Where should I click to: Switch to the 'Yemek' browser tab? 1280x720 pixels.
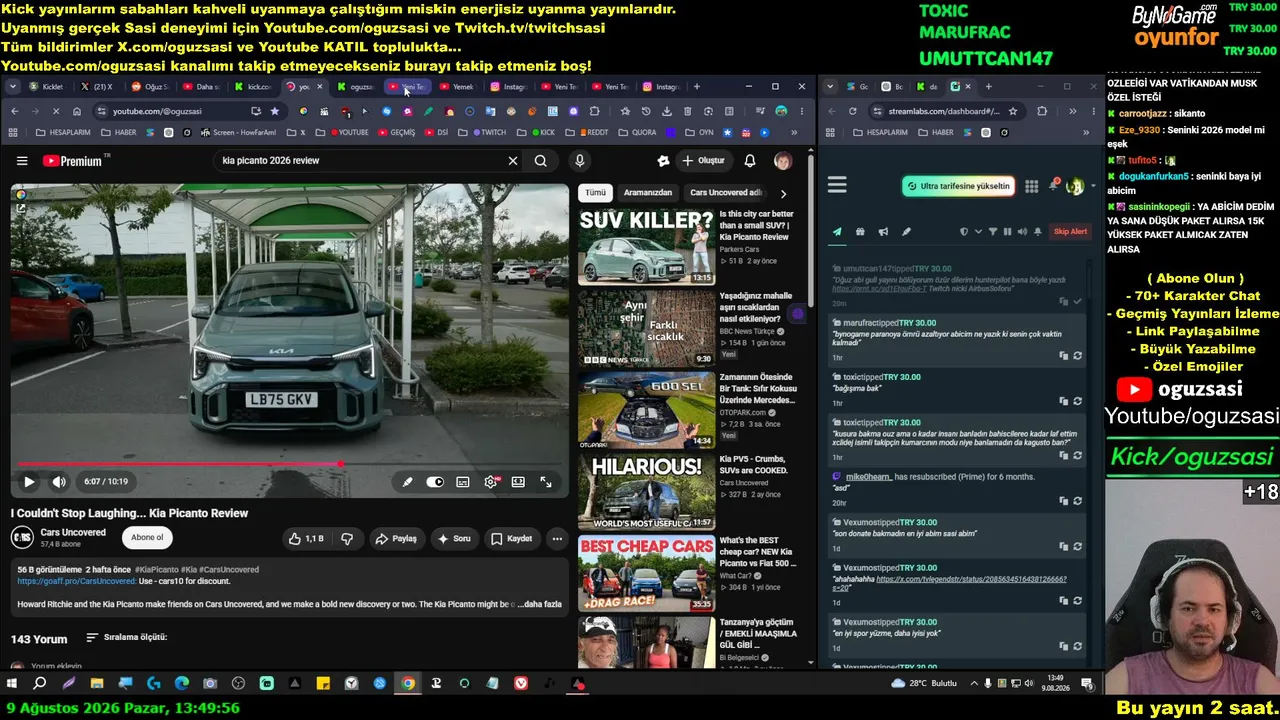click(458, 87)
